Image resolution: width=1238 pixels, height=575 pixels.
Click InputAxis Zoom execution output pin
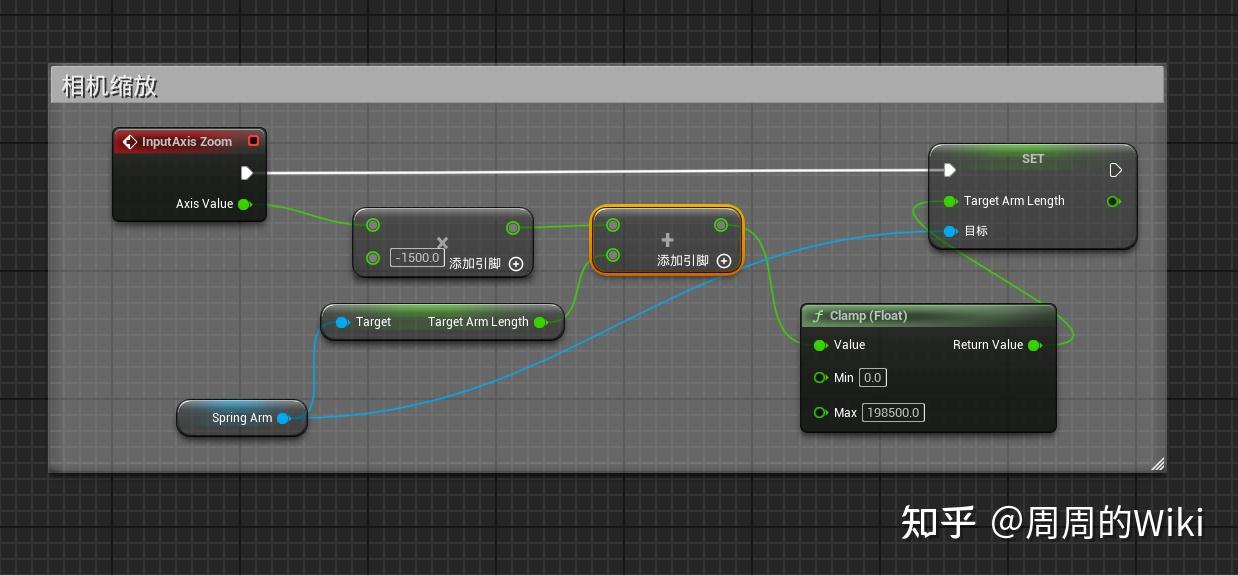[x=246, y=173]
